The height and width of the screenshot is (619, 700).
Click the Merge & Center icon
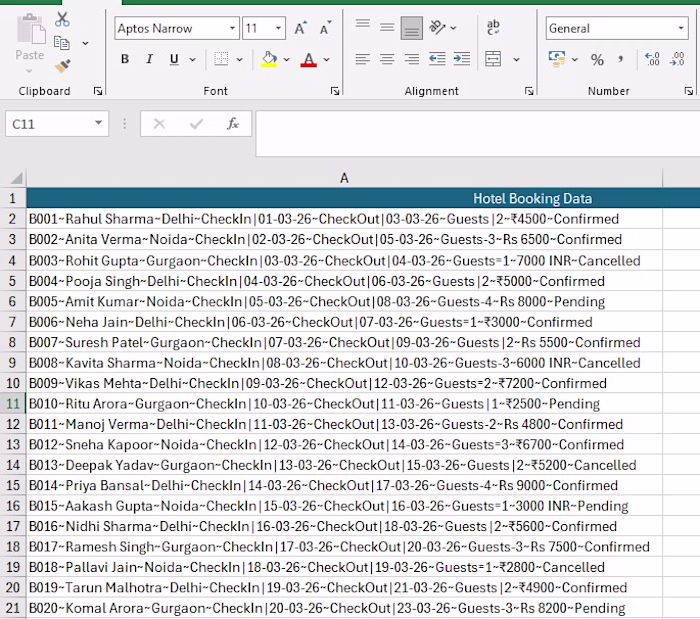coord(493,59)
